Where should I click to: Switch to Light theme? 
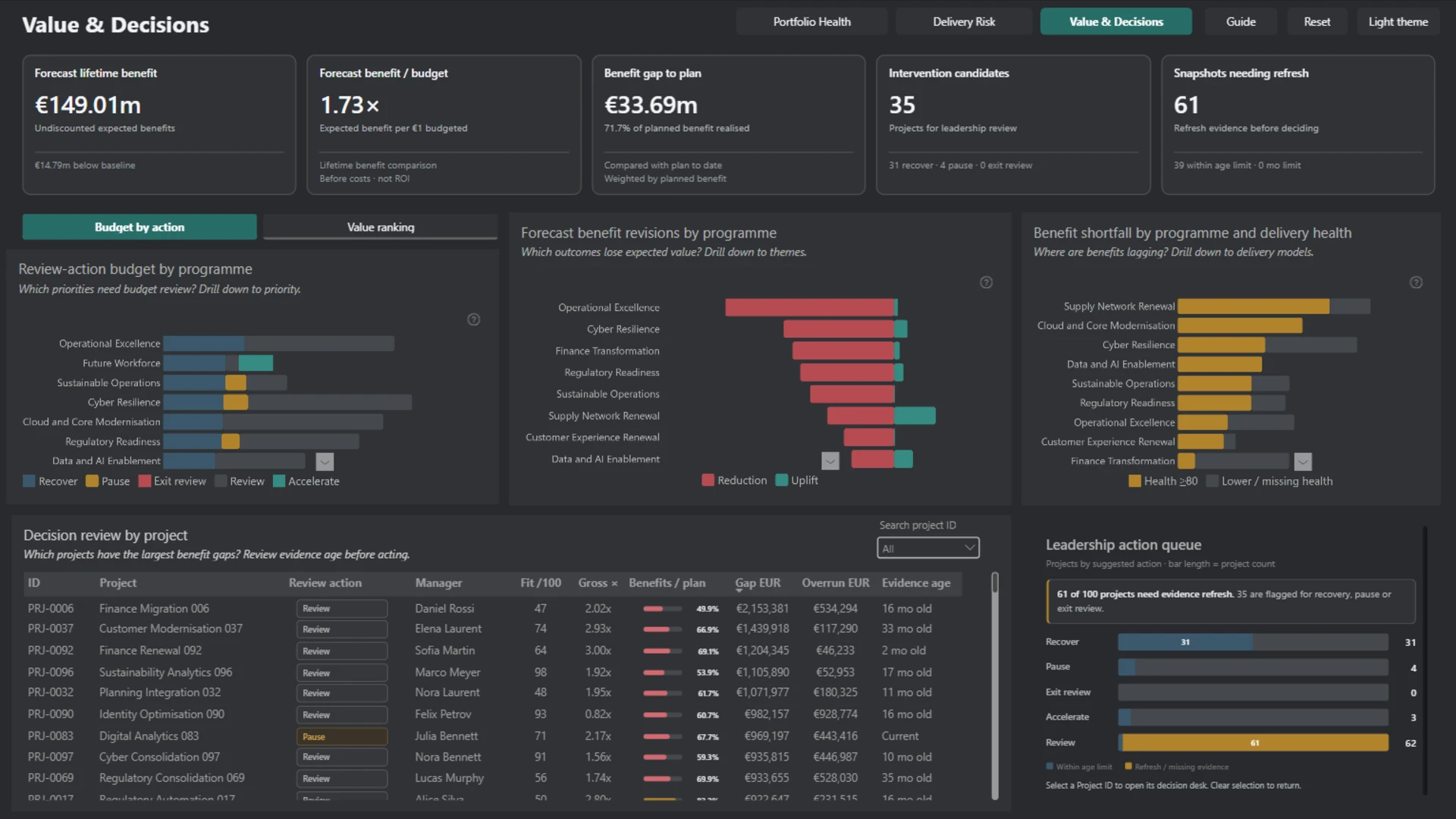pyautogui.click(x=1398, y=21)
